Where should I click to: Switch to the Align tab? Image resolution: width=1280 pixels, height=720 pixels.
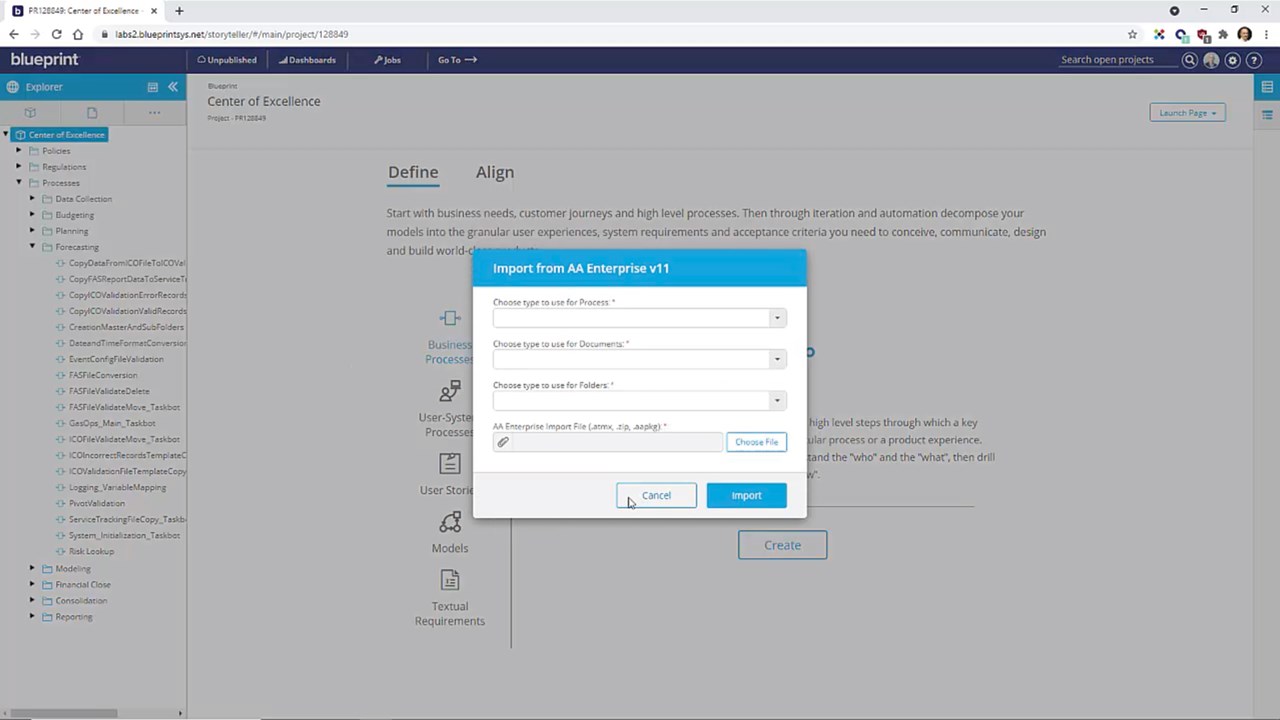tap(495, 172)
